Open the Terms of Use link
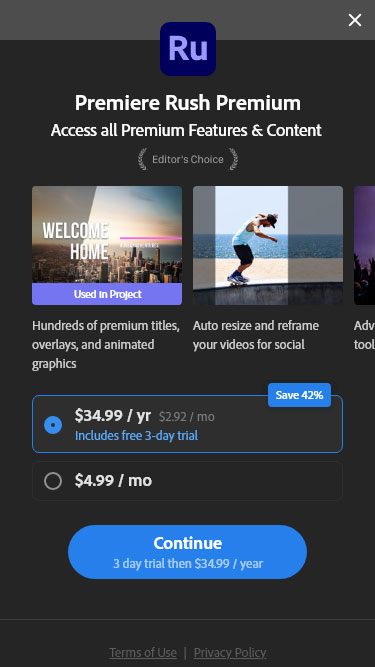Image resolution: width=375 pixels, height=667 pixels. 143,653
